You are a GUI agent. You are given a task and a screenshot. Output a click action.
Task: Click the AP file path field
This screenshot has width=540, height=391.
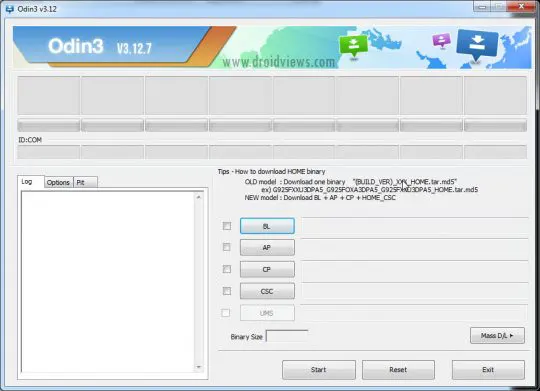(415, 248)
